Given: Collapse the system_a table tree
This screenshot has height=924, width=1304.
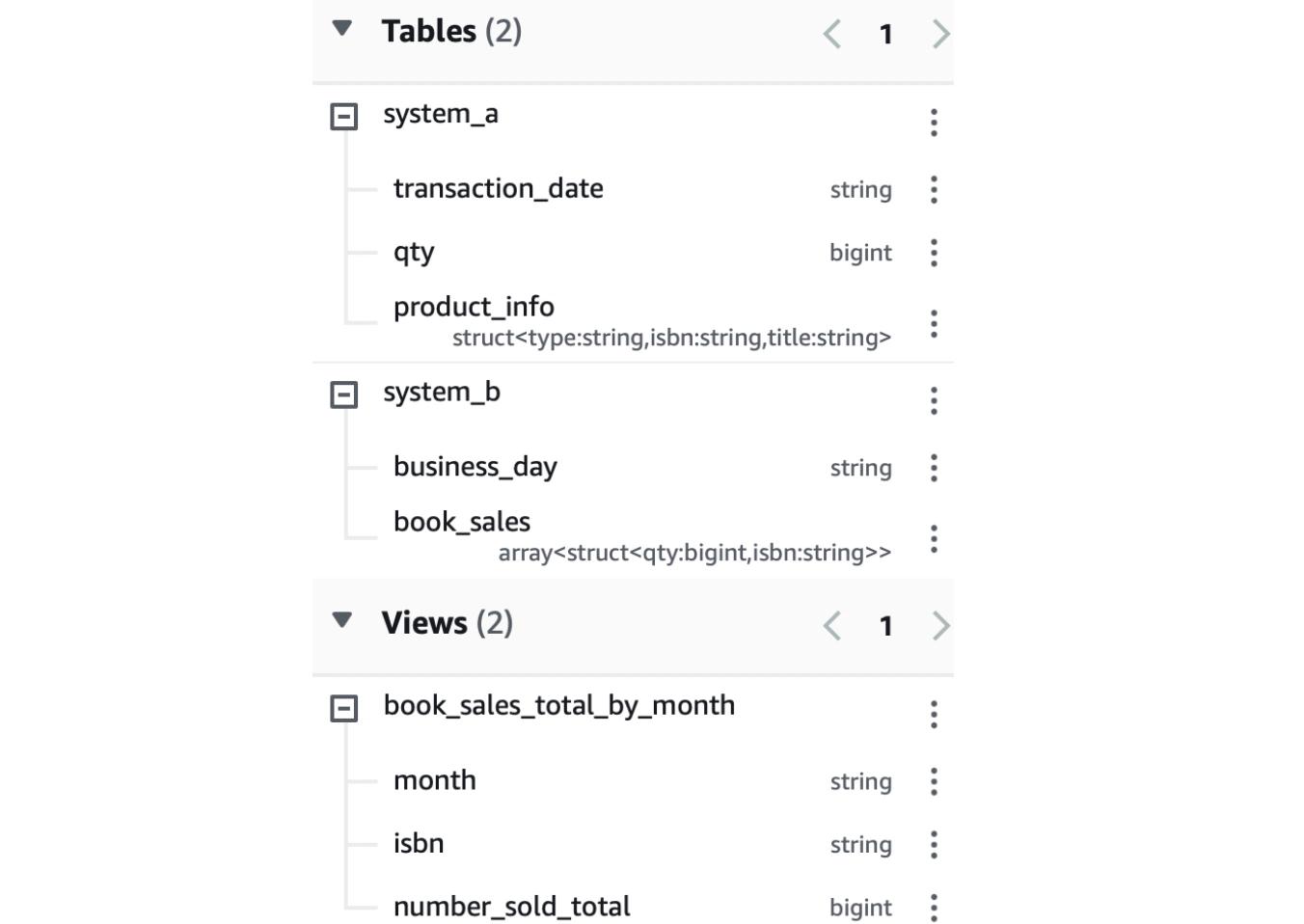Looking at the screenshot, I should pos(344,117).
